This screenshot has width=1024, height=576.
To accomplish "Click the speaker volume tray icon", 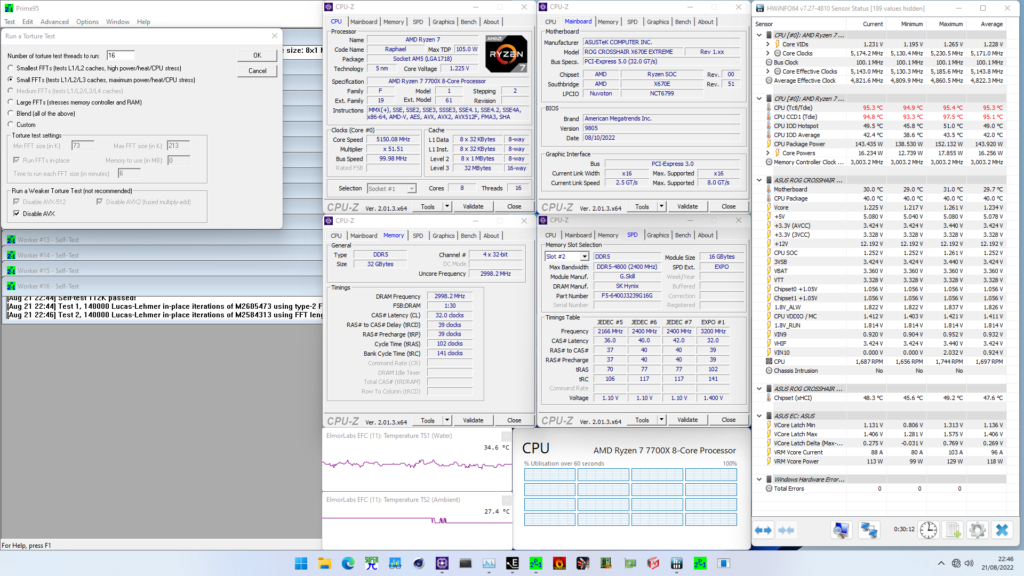I will click(x=969, y=564).
